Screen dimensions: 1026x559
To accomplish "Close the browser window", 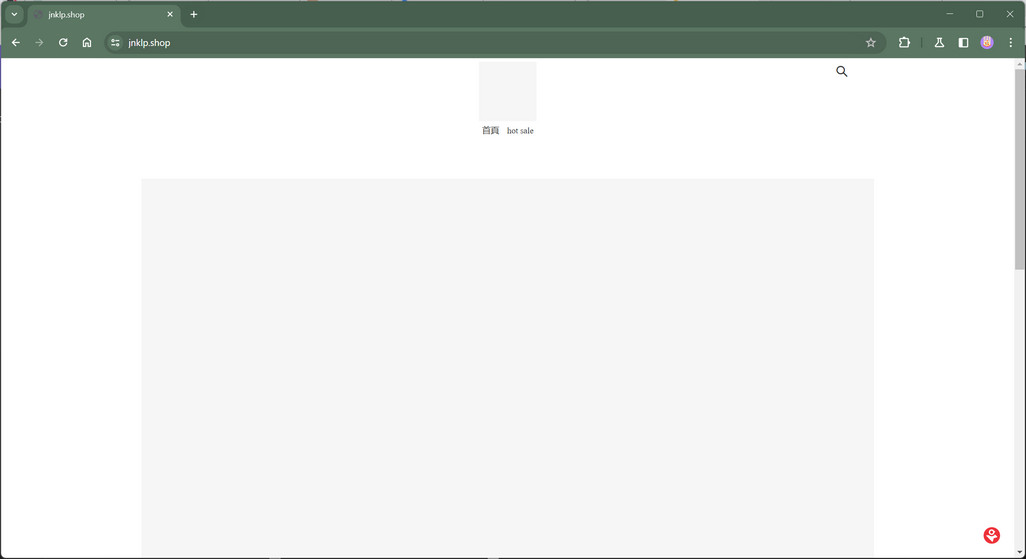I will [x=1010, y=14].
